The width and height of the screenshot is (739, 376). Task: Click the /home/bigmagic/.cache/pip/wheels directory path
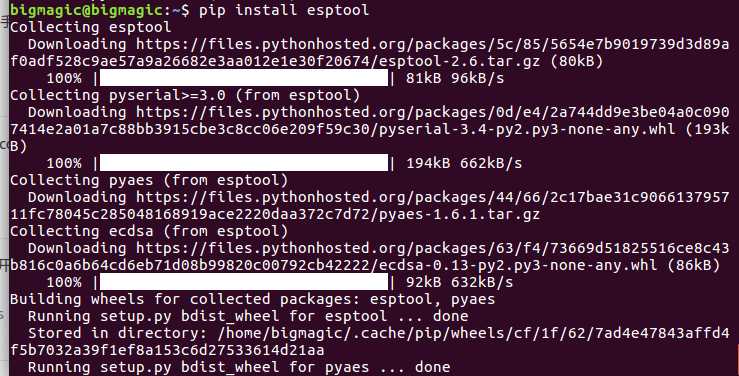pos(370,342)
